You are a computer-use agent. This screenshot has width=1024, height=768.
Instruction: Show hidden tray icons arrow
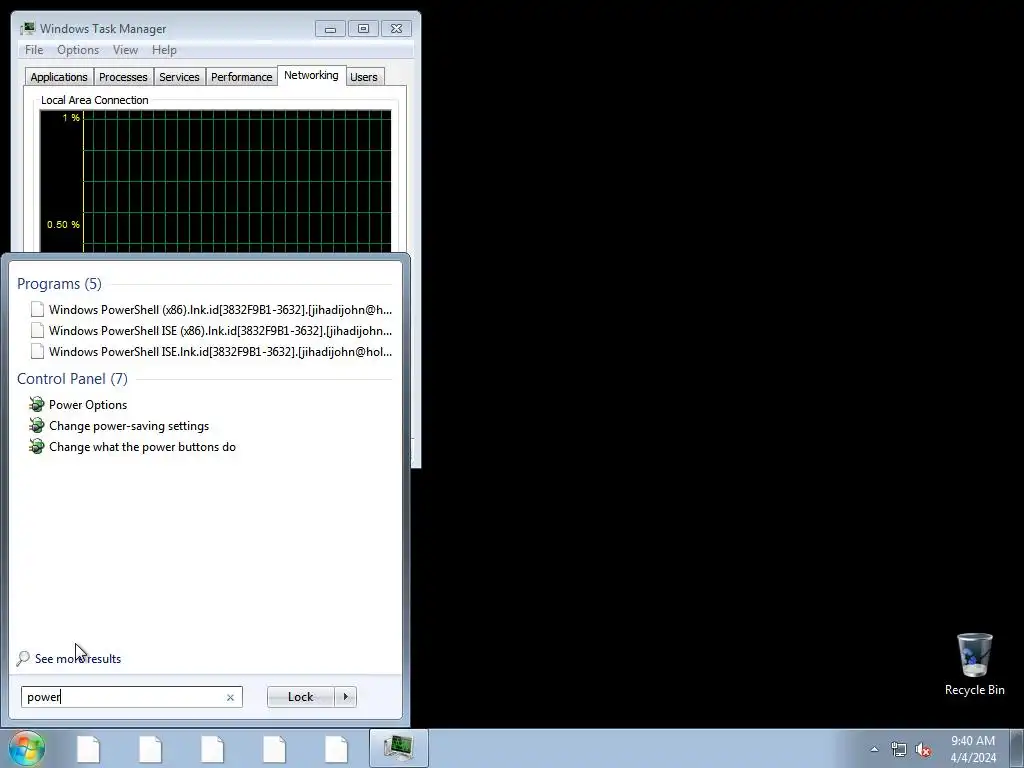874,749
